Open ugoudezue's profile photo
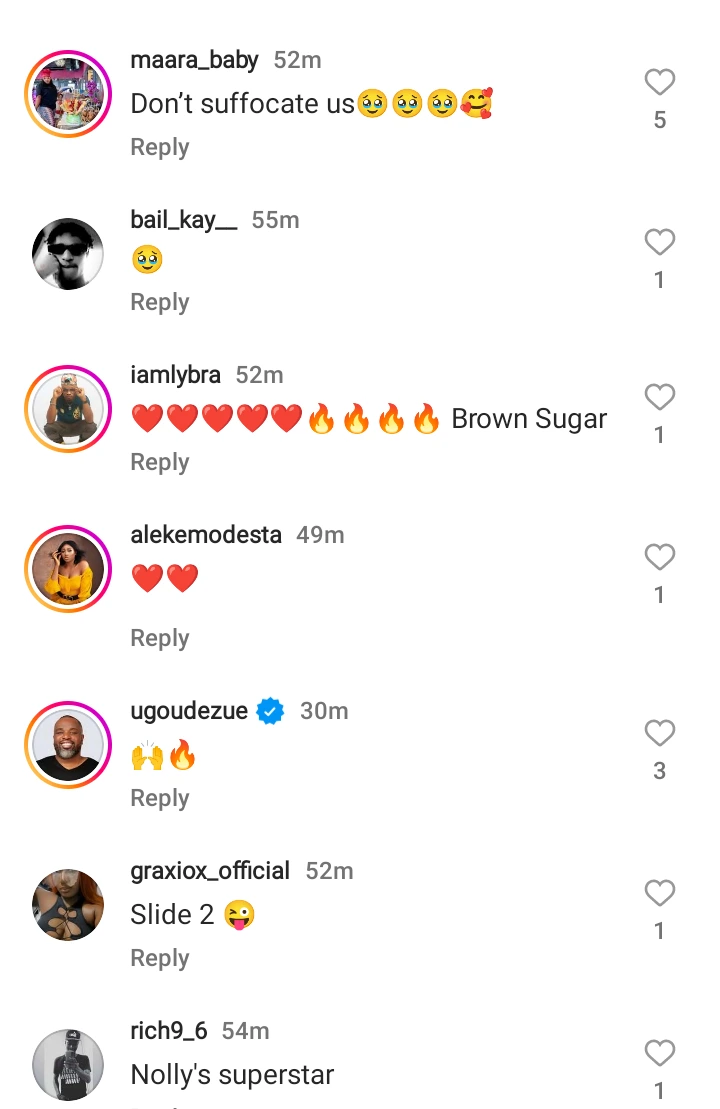Viewport: 720px width, 1109px height. point(68,746)
